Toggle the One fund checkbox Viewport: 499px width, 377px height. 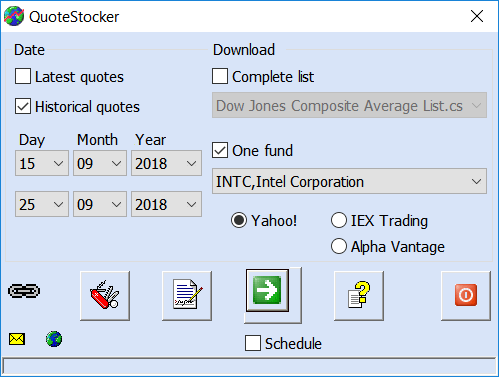220,150
